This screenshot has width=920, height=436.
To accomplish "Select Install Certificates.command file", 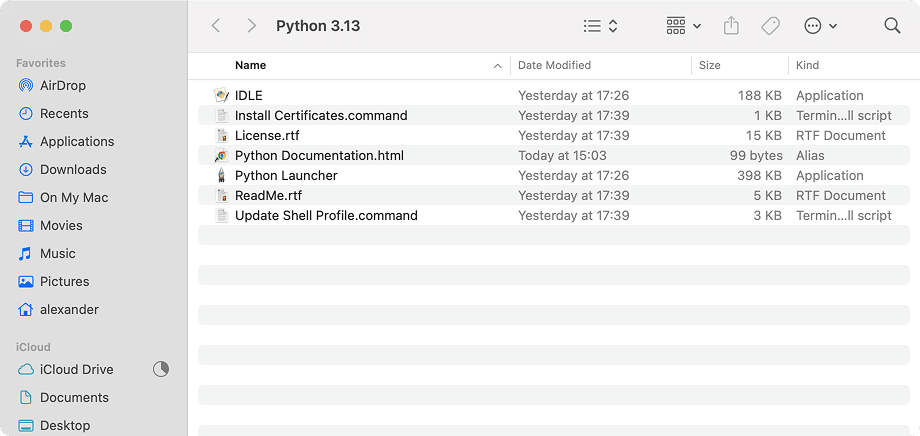I will coord(321,116).
